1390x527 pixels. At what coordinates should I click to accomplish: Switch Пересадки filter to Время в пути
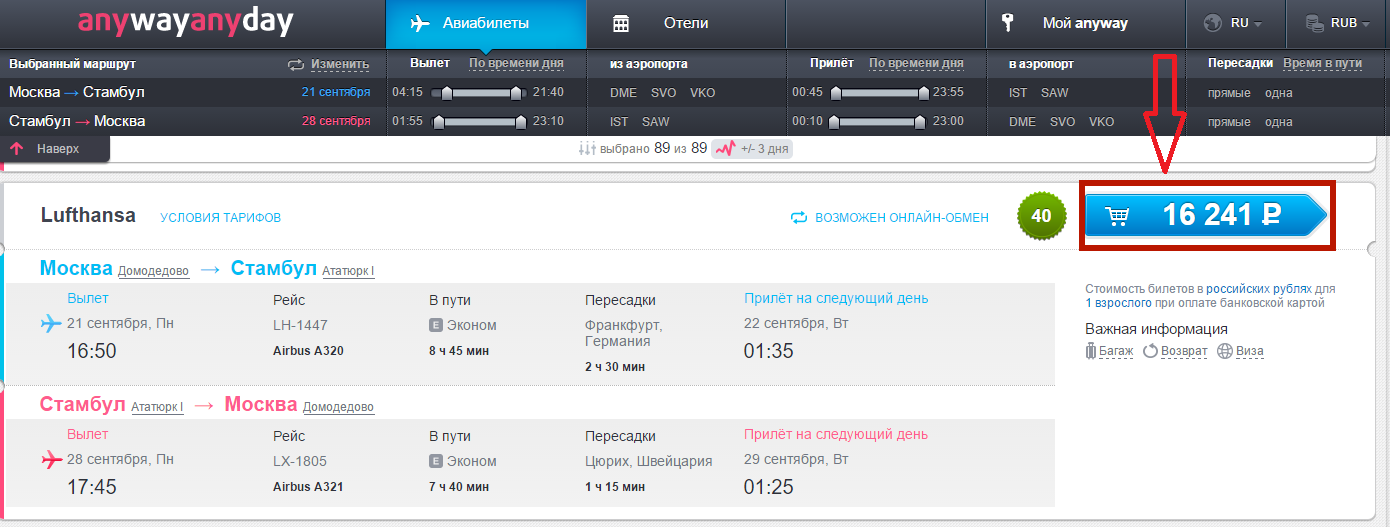[1322, 63]
